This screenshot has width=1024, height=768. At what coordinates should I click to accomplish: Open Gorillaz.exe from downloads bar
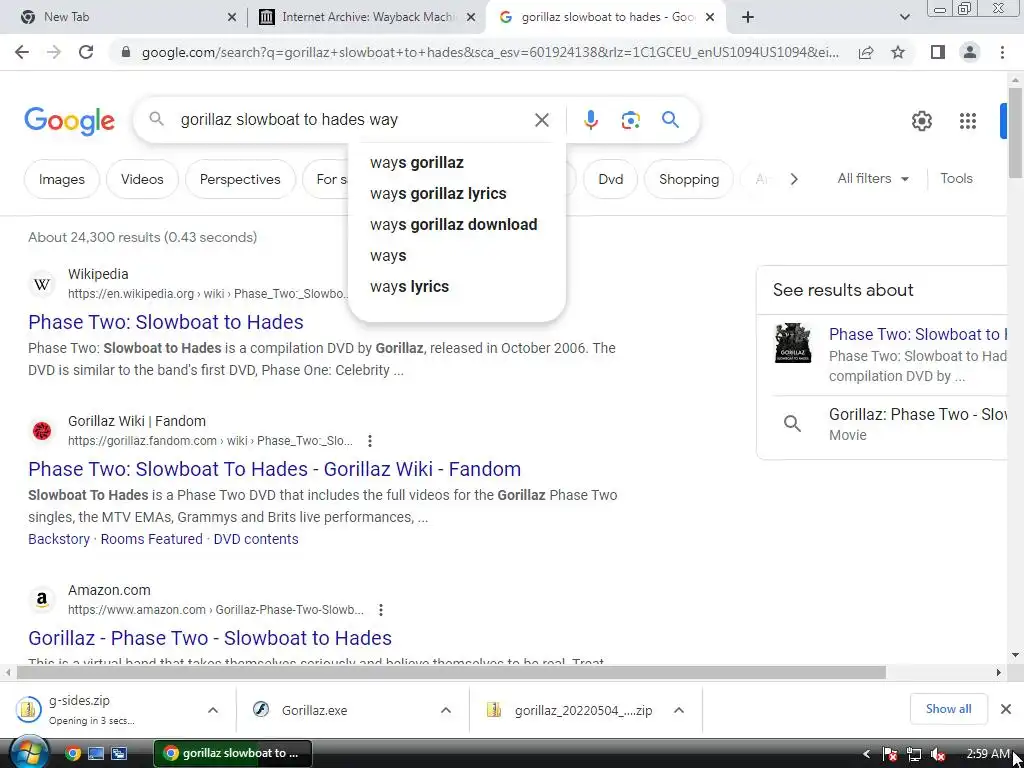[314, 710]
